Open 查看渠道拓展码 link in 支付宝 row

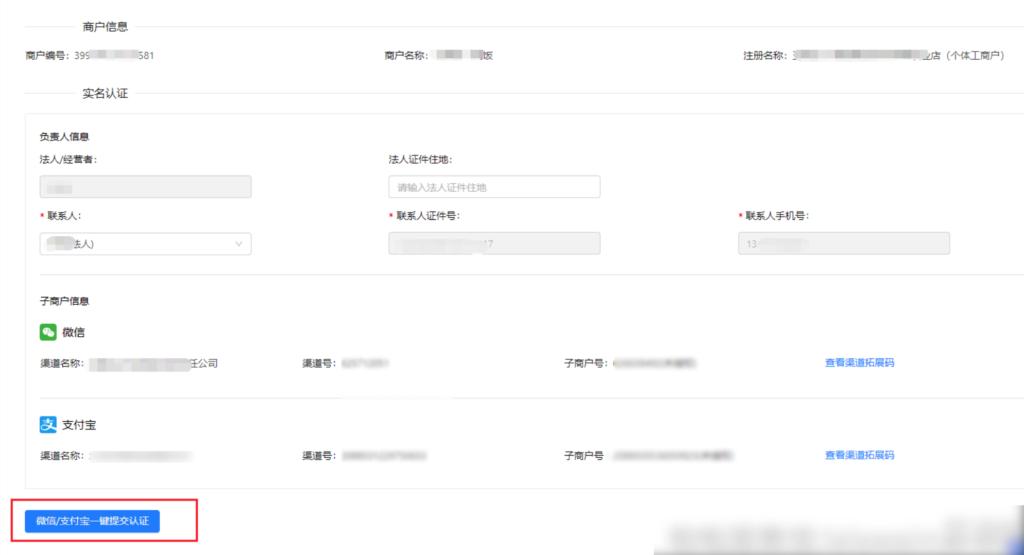[x=859, y=455]
